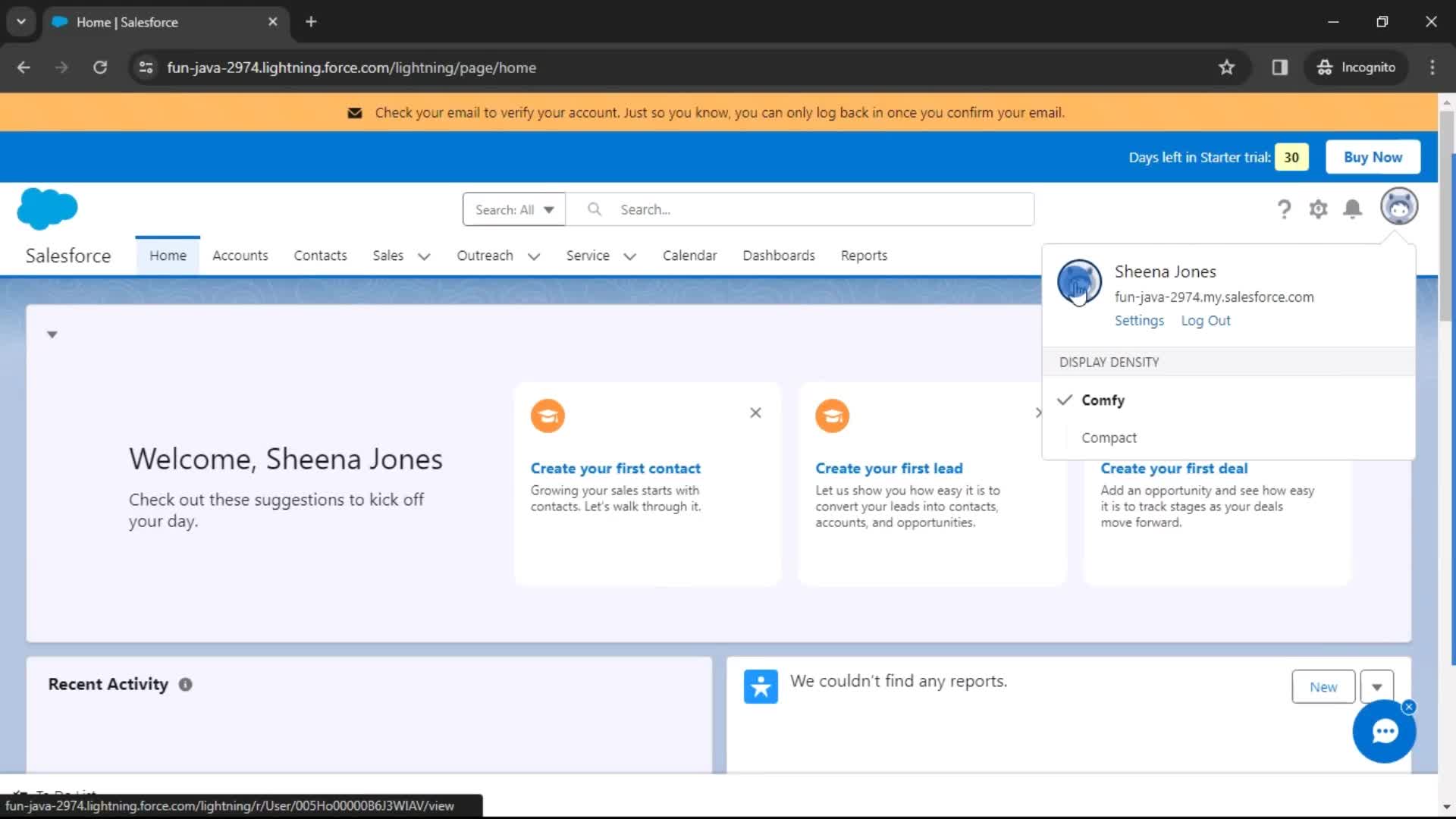Toggle the browser side panel icon

[x=1280, y=67]
